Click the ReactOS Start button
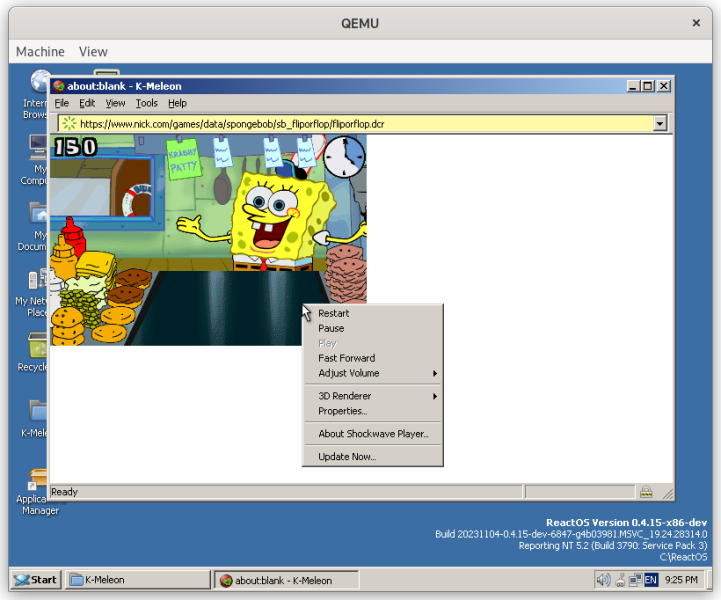 pos(35,580)
